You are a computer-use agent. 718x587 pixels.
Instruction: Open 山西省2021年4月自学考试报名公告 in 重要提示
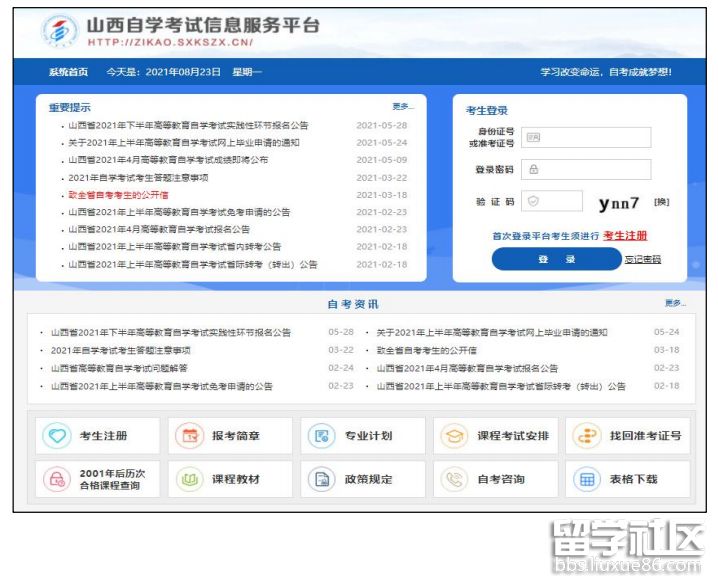(159, 229)
